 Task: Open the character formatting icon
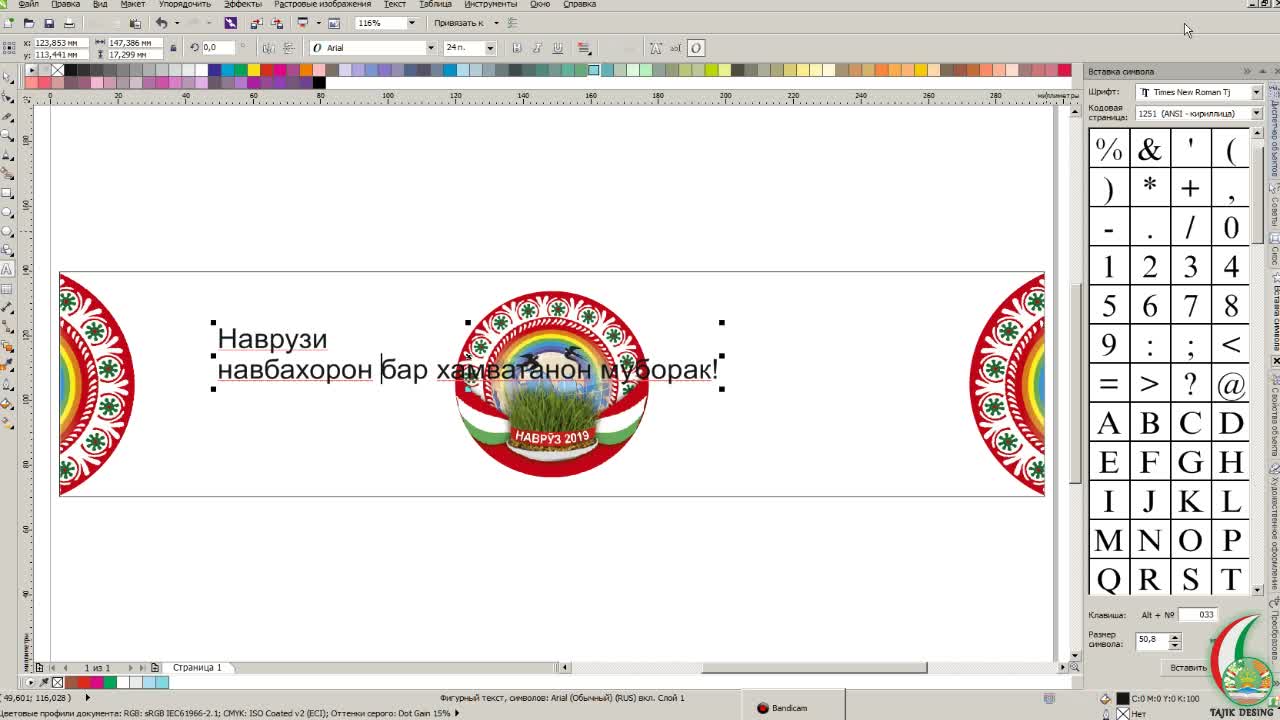click(x=655, y=48)
